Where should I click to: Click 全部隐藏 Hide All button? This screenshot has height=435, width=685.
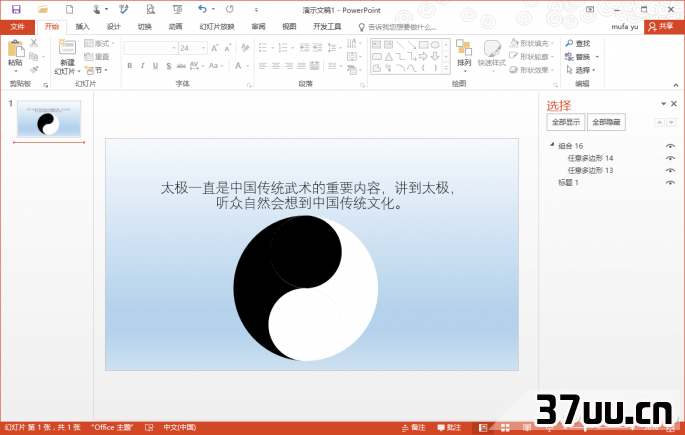(x=606, y=122)
